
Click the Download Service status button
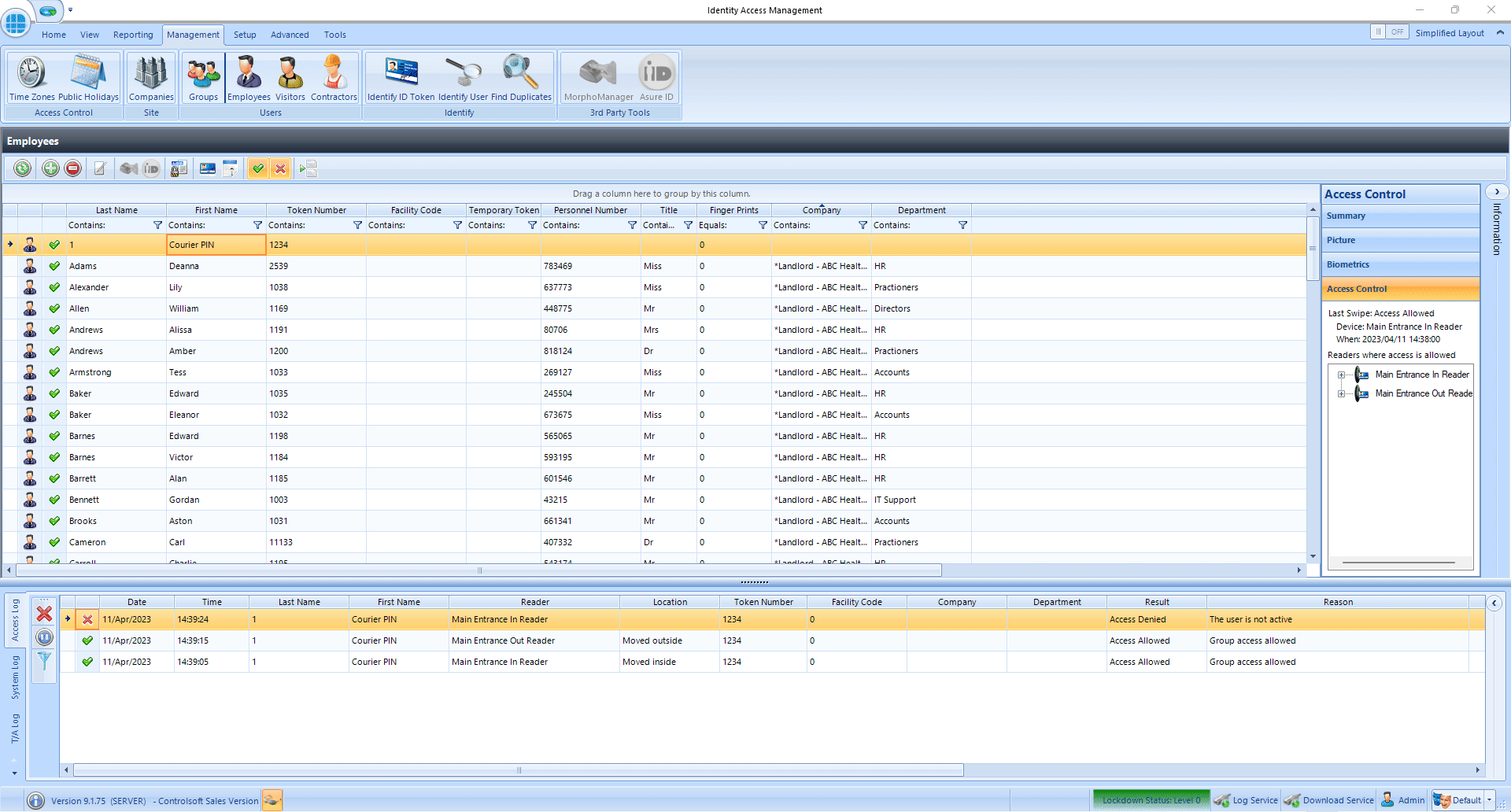(x=1329, y=801)
